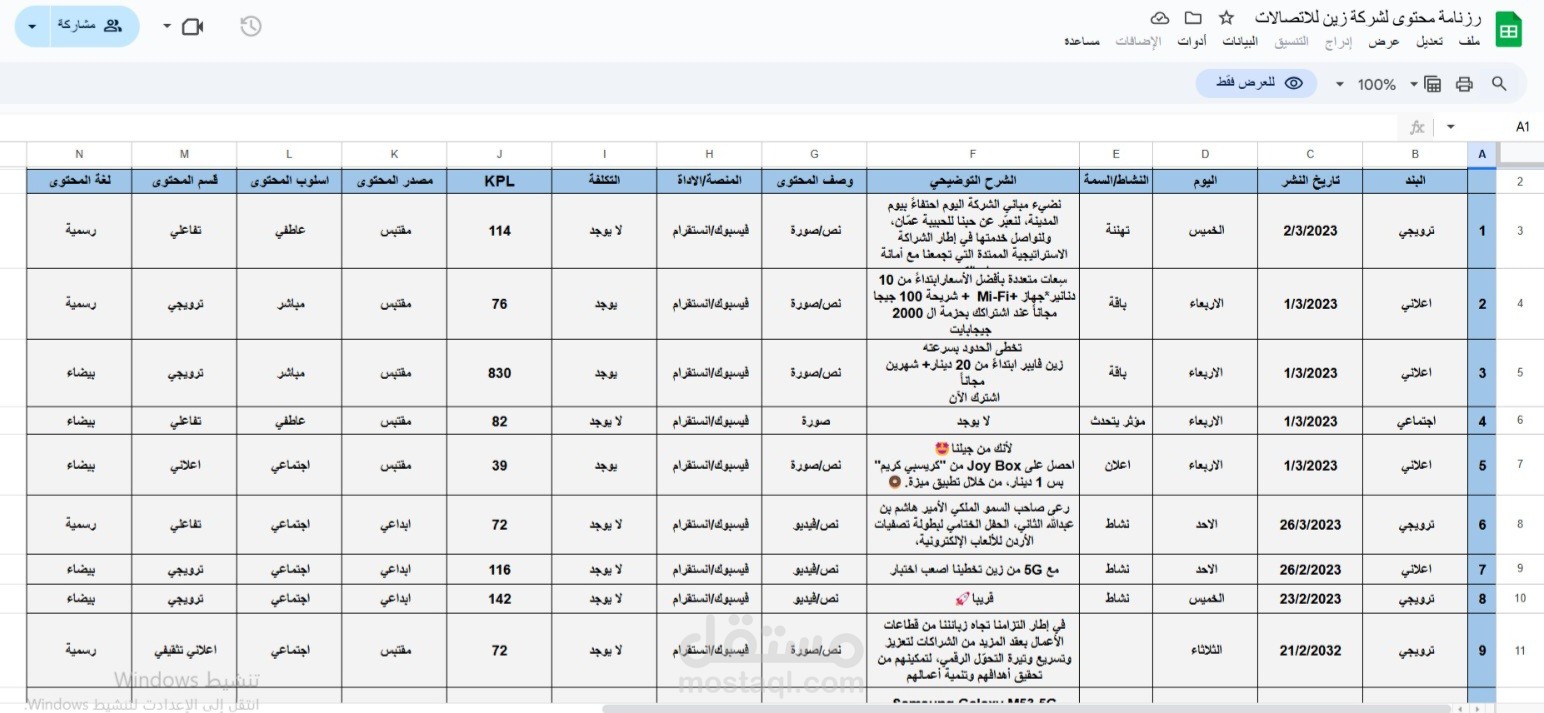Select column J header

point(499,153)
